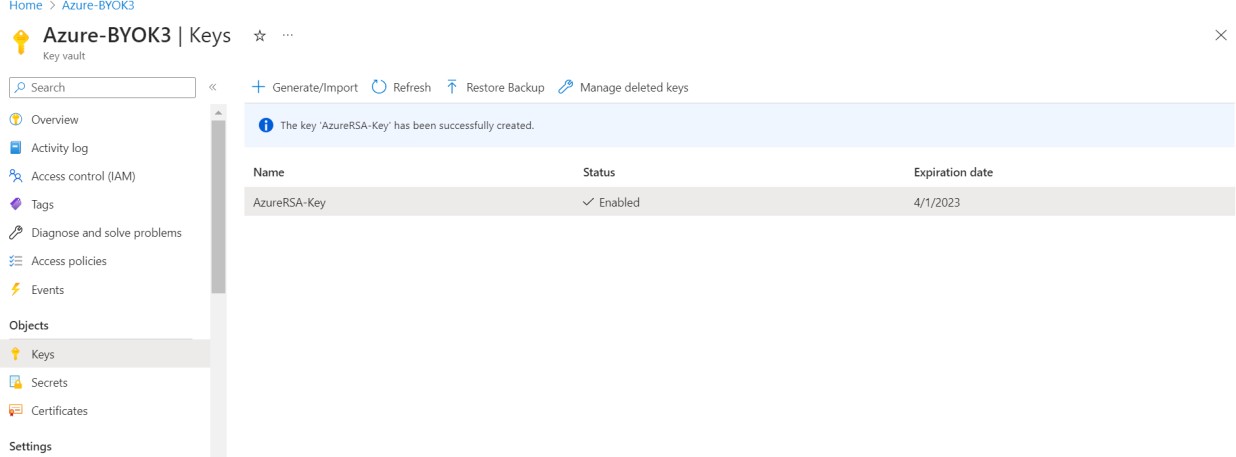
Task: Click the Events lightning bolt icon
Action: click(x=15, y=290)
